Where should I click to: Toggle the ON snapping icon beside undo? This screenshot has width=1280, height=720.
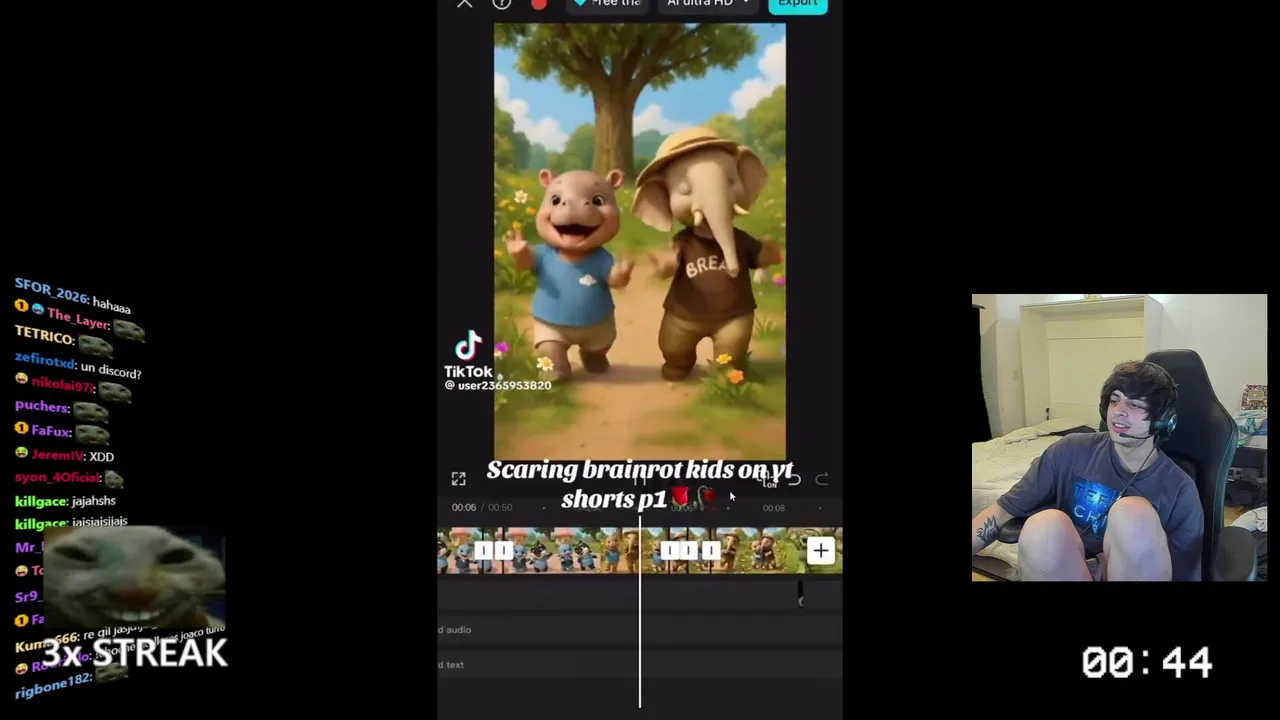768,479
